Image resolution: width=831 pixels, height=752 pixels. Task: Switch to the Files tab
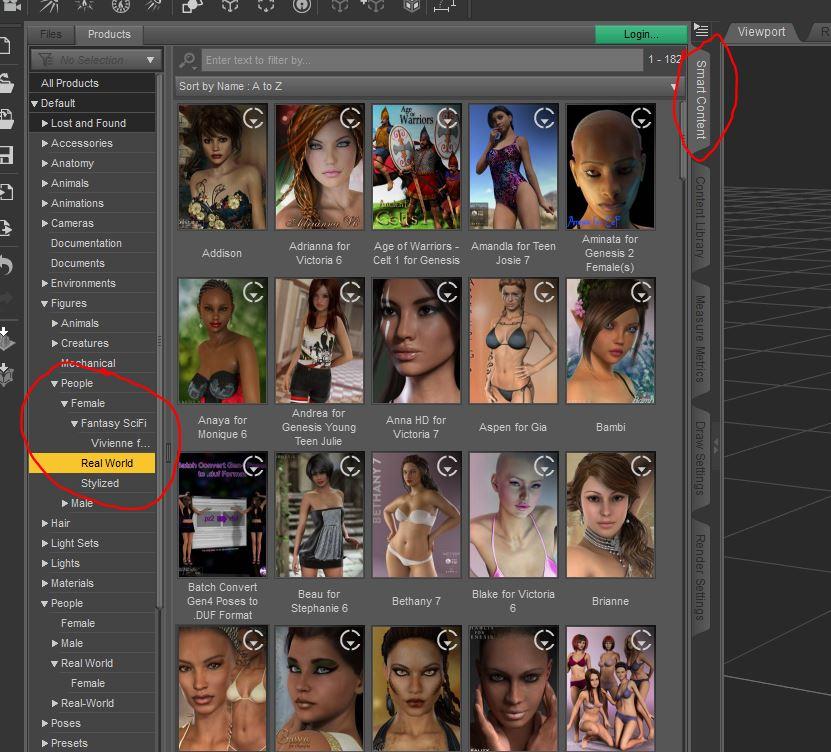pyautogui.click(x=51, y=34)
